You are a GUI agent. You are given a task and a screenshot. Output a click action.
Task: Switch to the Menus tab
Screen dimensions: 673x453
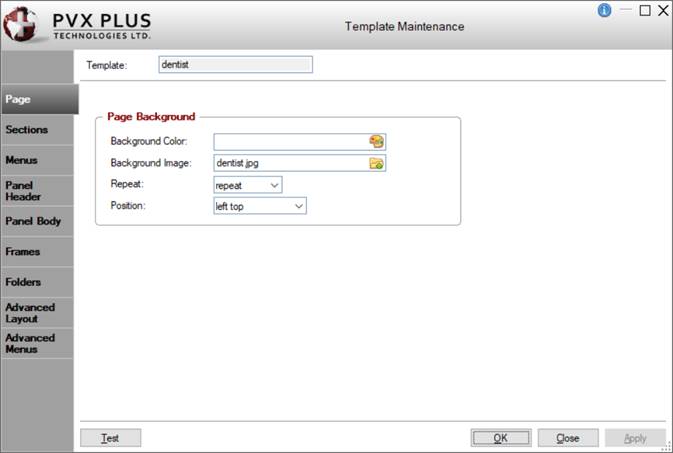point(37,160)
